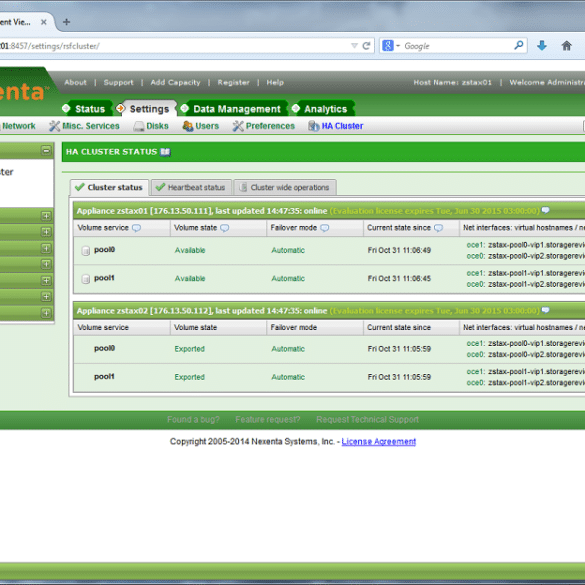Show Volume state column help bubble
This screenshot has width=585, height=585.
(225, 228)
